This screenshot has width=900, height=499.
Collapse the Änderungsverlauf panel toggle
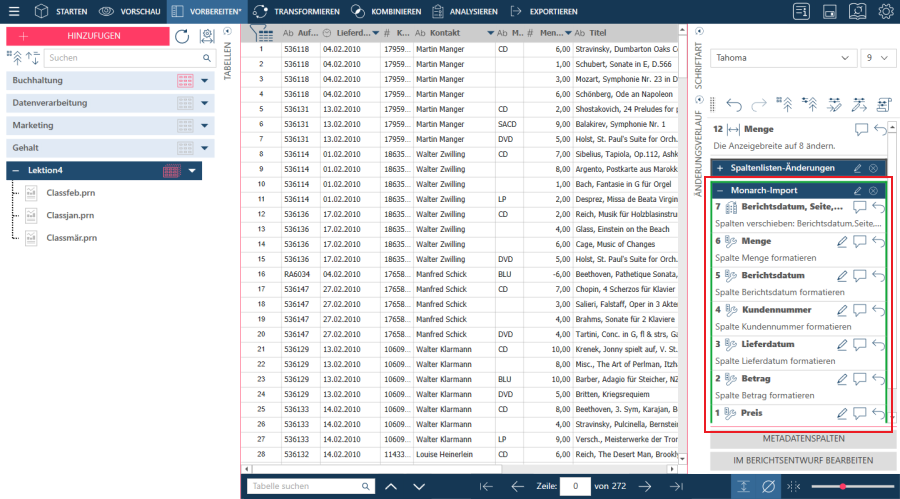(x=699, y=100)
